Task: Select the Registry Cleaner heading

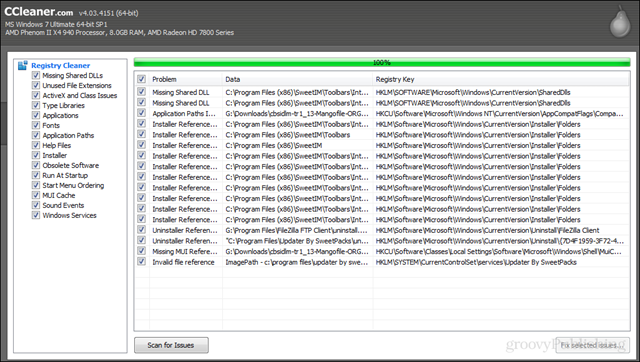Action: (60, 65)
